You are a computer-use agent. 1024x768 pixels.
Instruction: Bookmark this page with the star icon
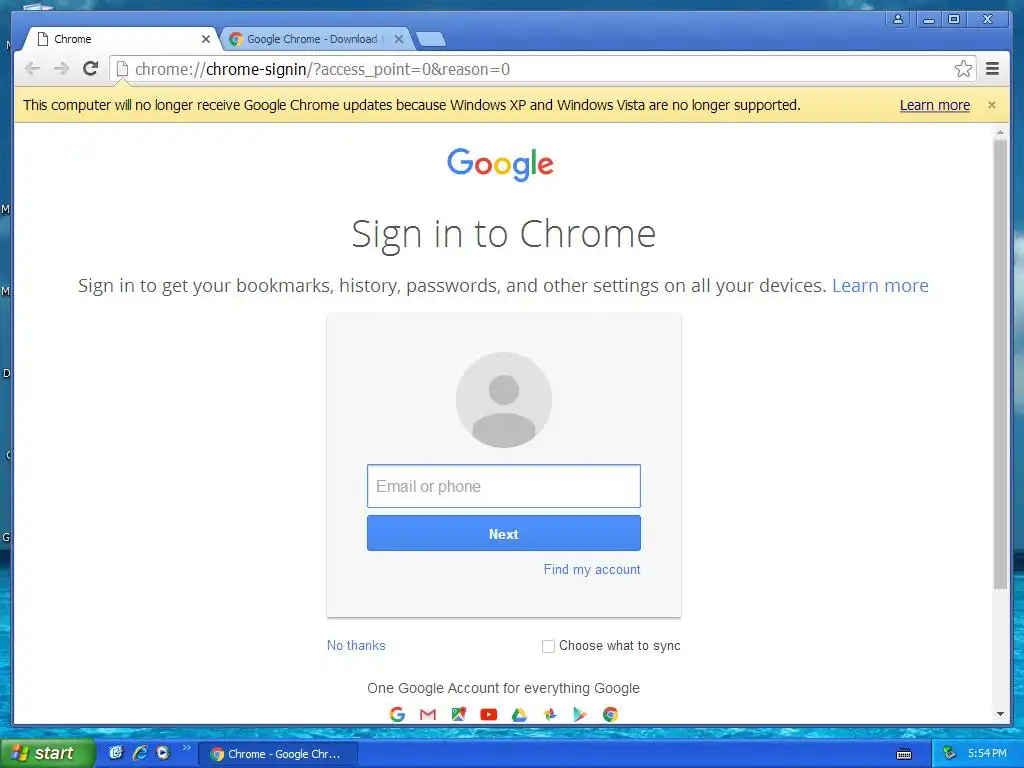click(963, 69)
